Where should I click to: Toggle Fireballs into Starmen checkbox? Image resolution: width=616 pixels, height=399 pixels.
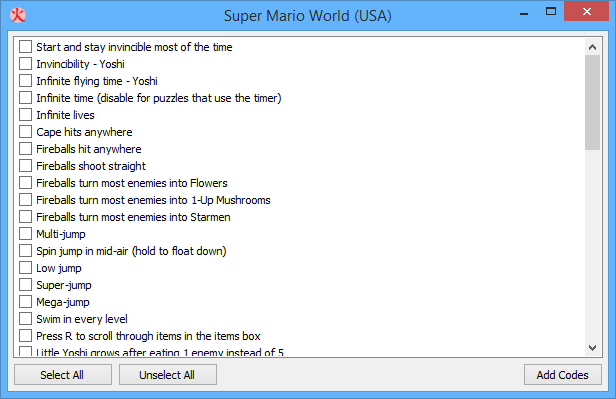(26, 217)
